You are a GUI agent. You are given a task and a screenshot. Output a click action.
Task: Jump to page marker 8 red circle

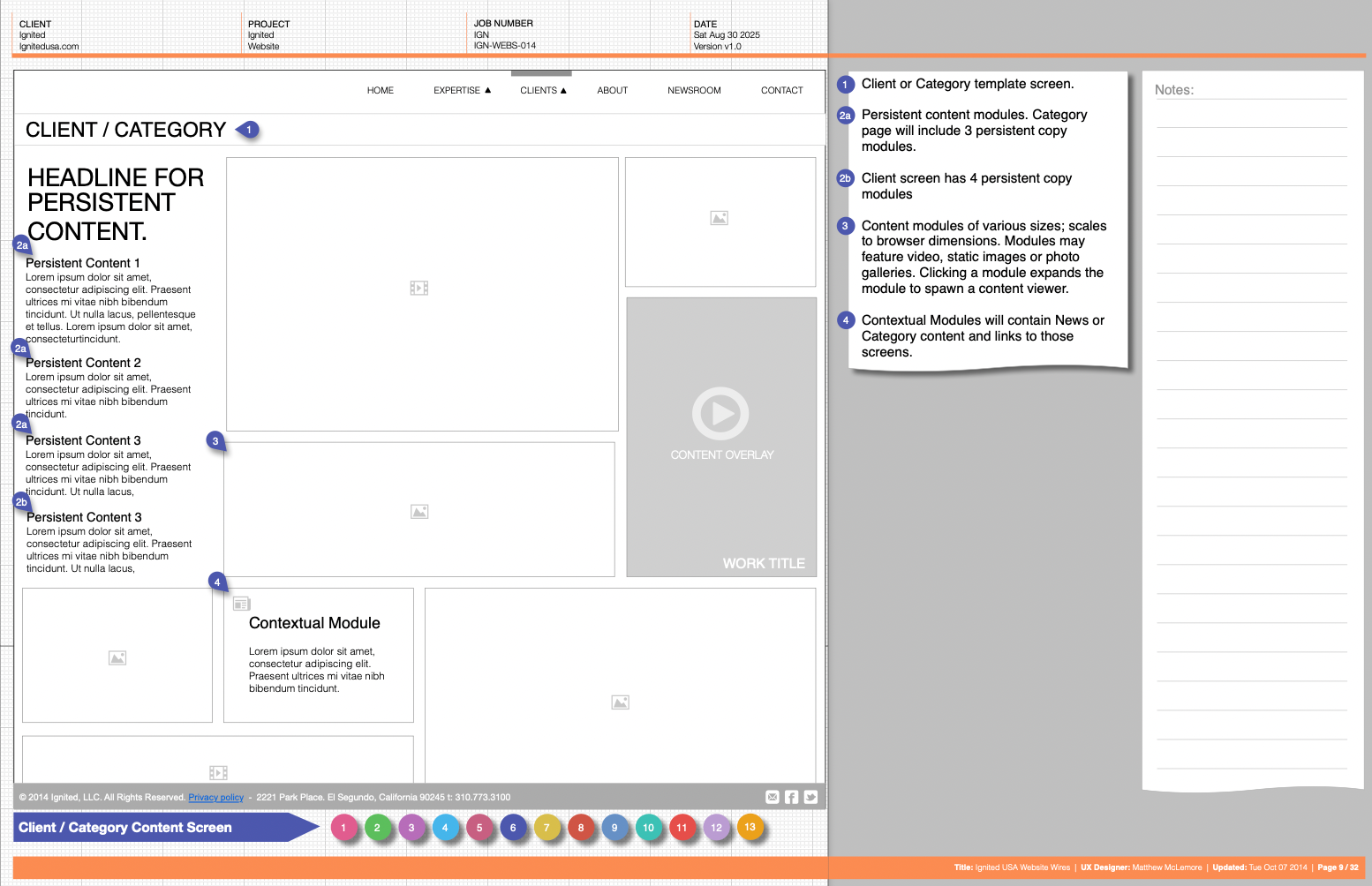click(581, 828)
